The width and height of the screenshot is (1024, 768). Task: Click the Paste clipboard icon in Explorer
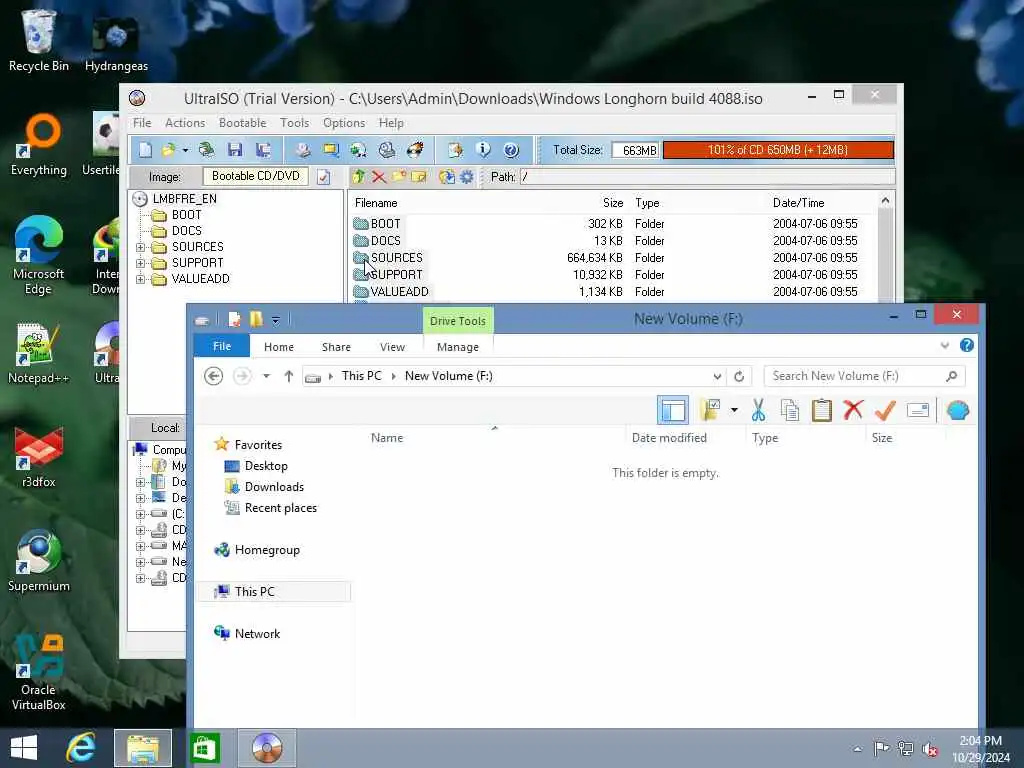tap(822, 411)
